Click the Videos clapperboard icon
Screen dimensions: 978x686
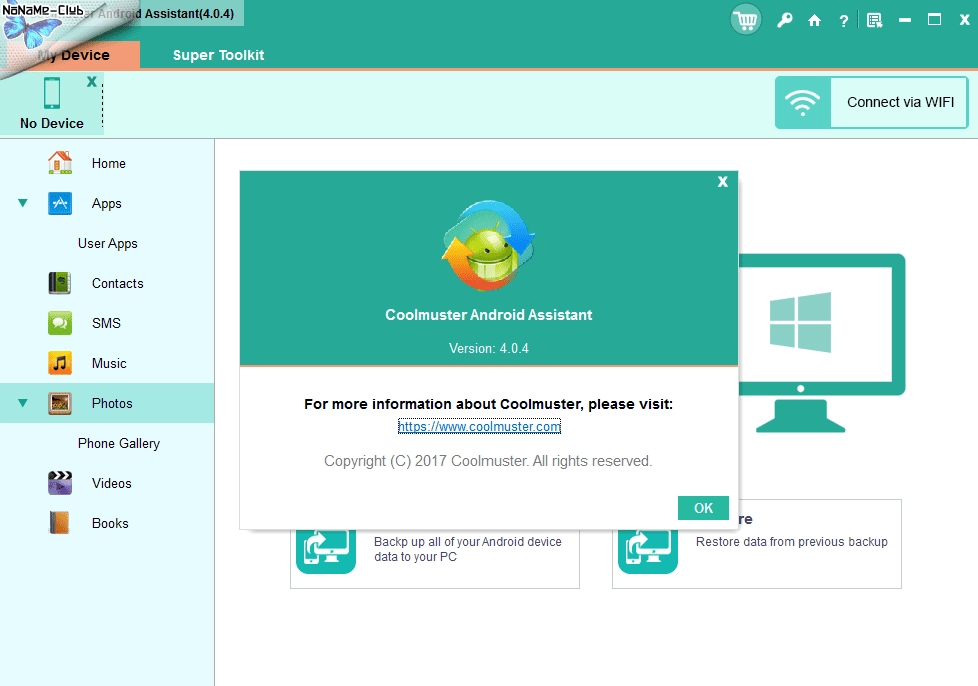[60, 483]
